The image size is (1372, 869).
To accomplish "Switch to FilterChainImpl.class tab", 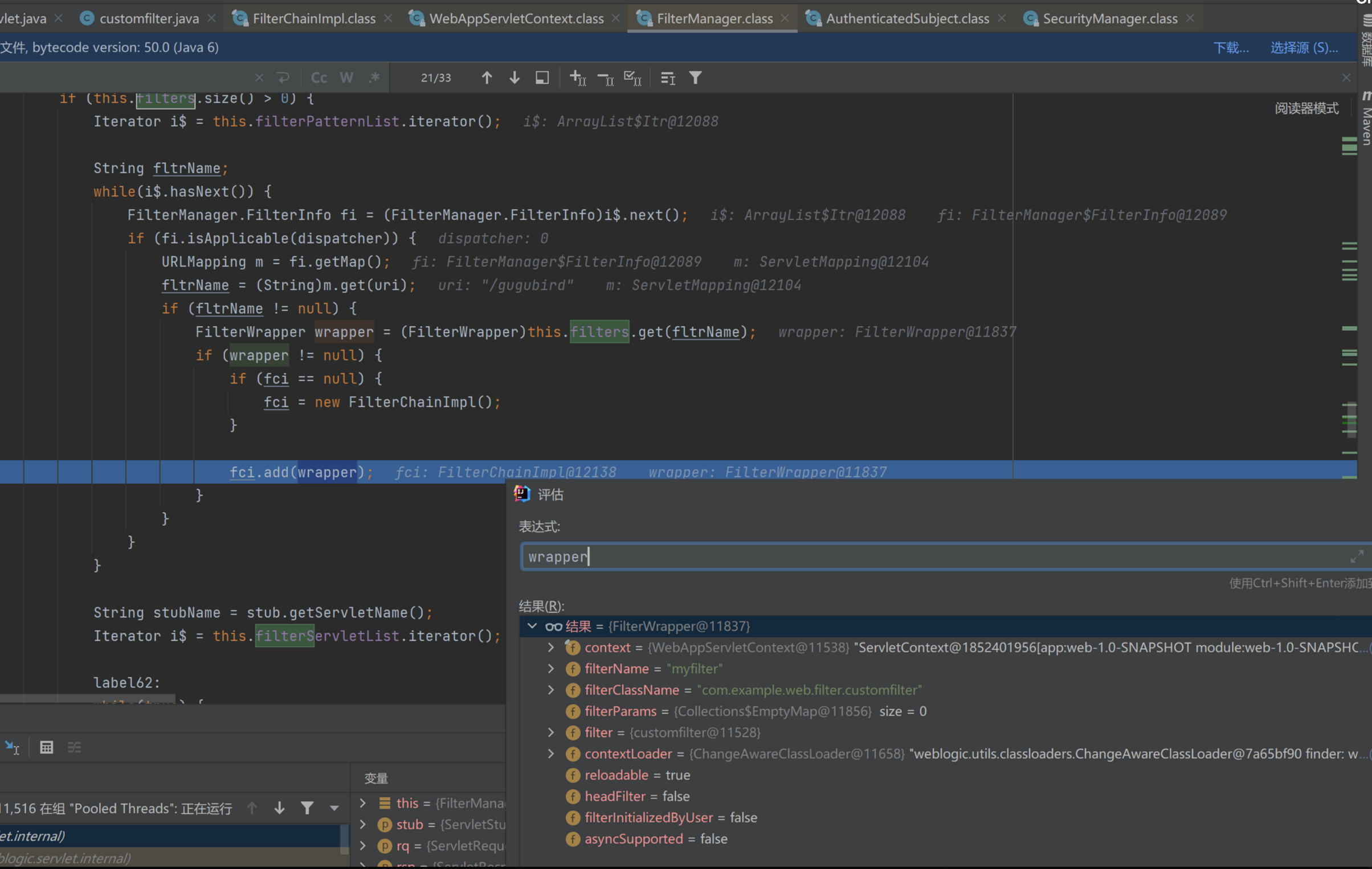I will 313,18.
